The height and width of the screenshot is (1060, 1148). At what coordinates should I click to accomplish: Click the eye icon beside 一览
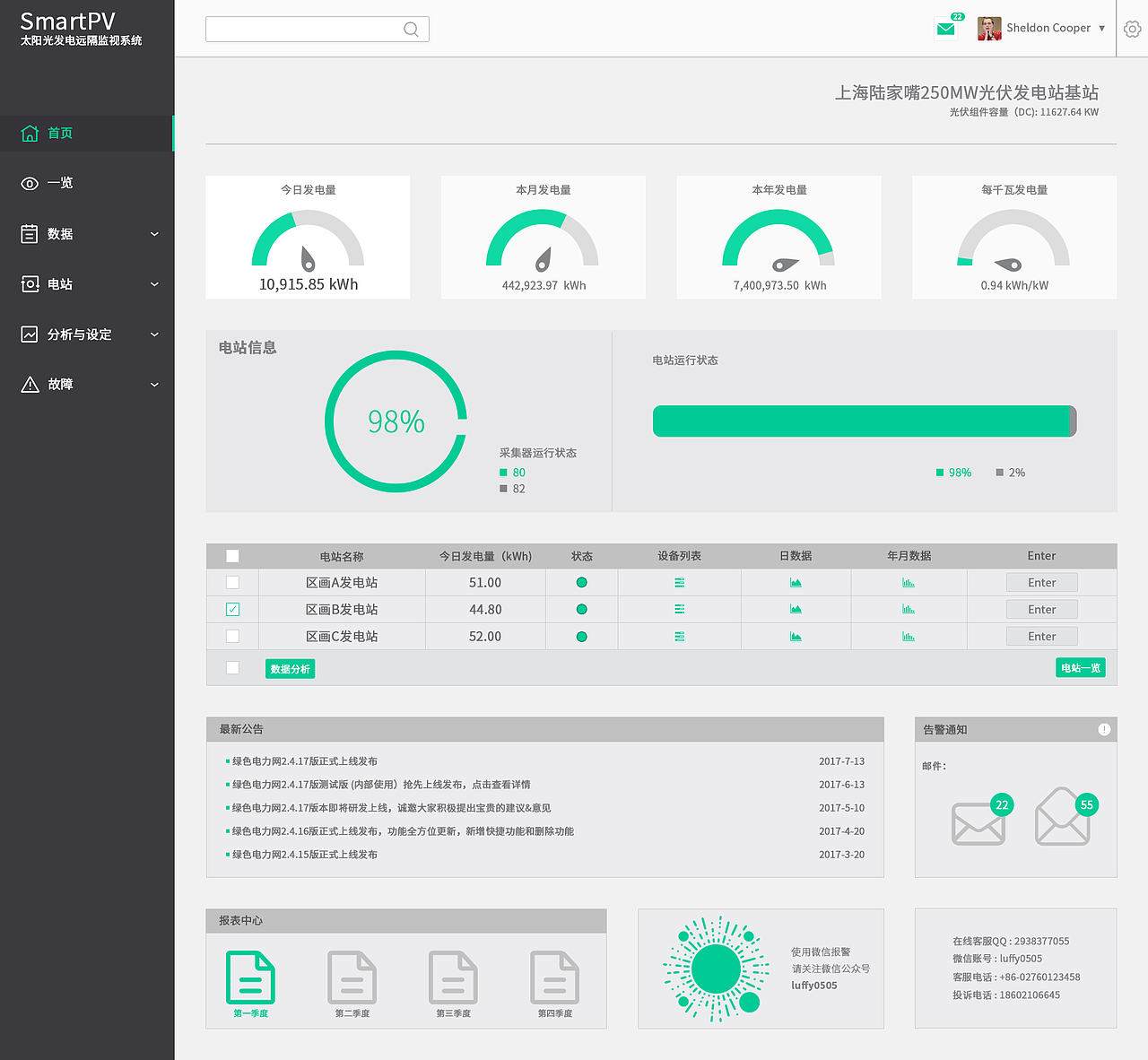30,184
